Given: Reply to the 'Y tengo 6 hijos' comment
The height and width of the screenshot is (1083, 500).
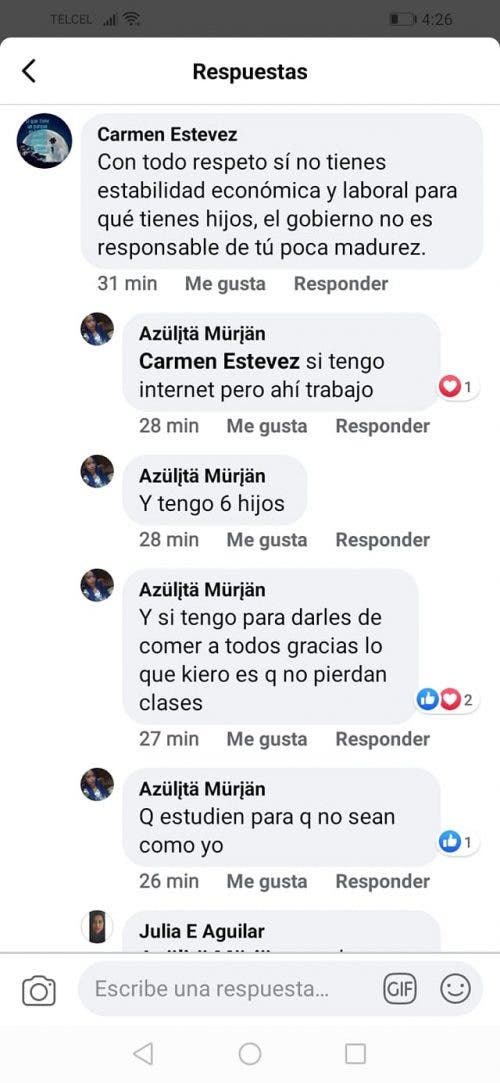Looking at the screenshot, I should pos(383,539).
